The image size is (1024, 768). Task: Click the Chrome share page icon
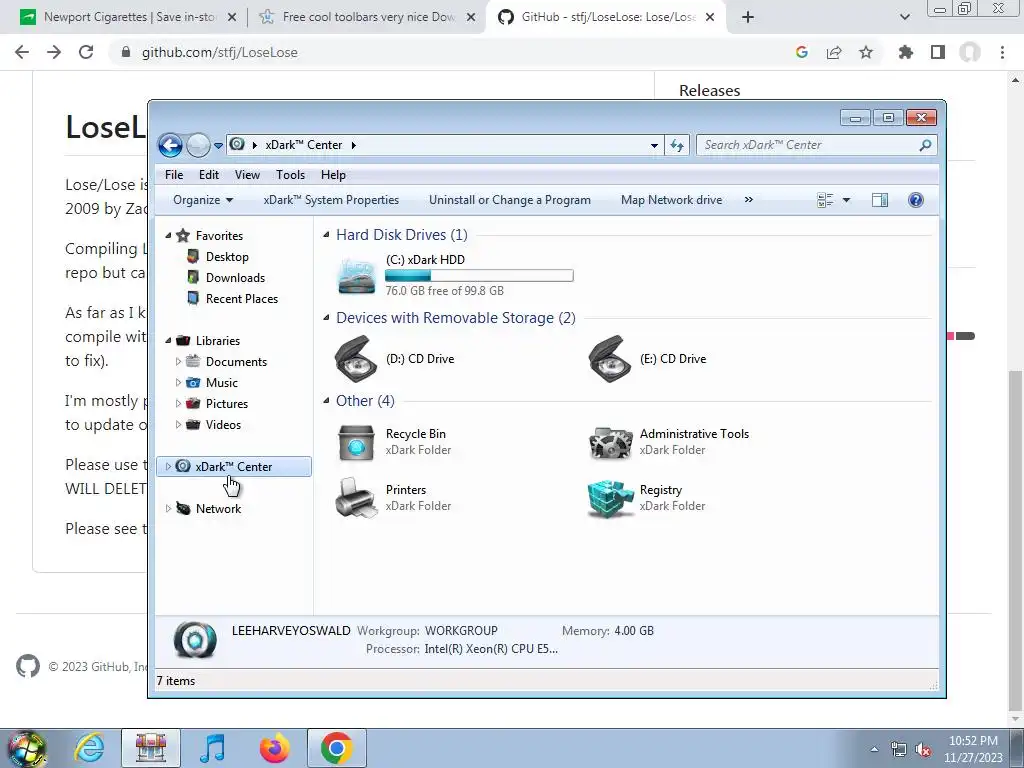click(834, 52)
